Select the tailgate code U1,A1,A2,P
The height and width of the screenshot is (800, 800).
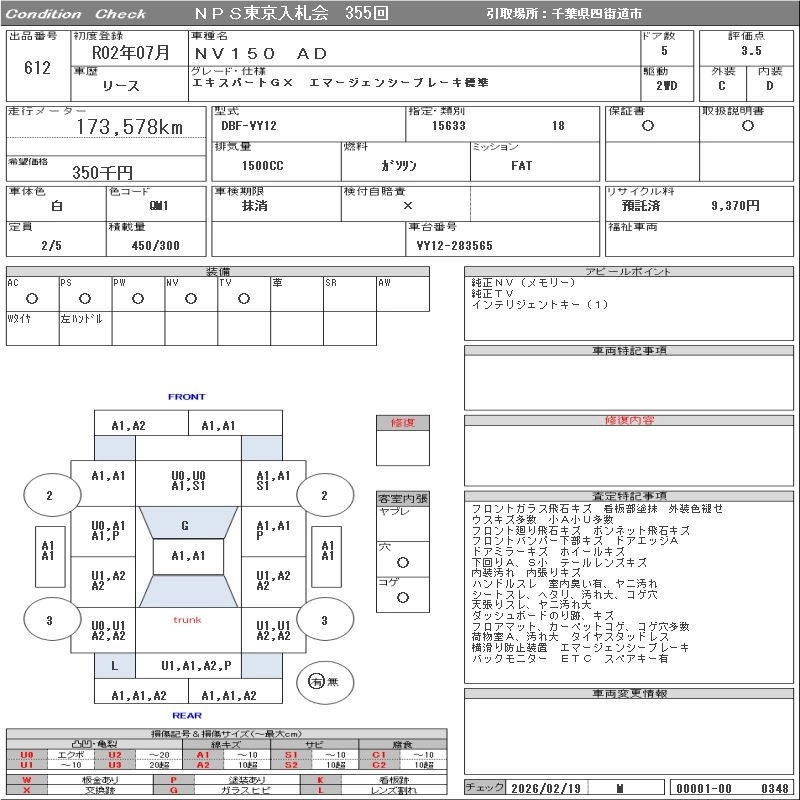tap(196, 666)
